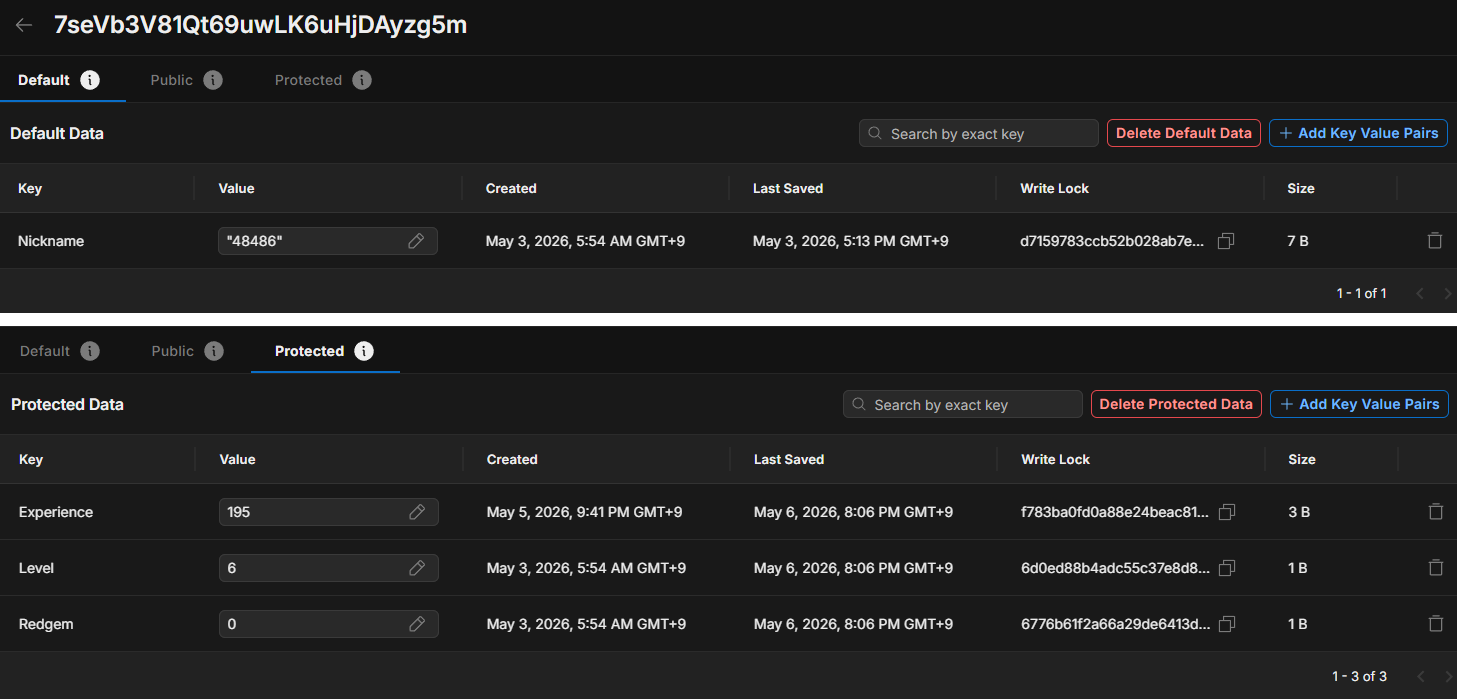Go to next page in Protected Data pagination
This screenshot has width=1457, height=699.
coord(1447,677)
